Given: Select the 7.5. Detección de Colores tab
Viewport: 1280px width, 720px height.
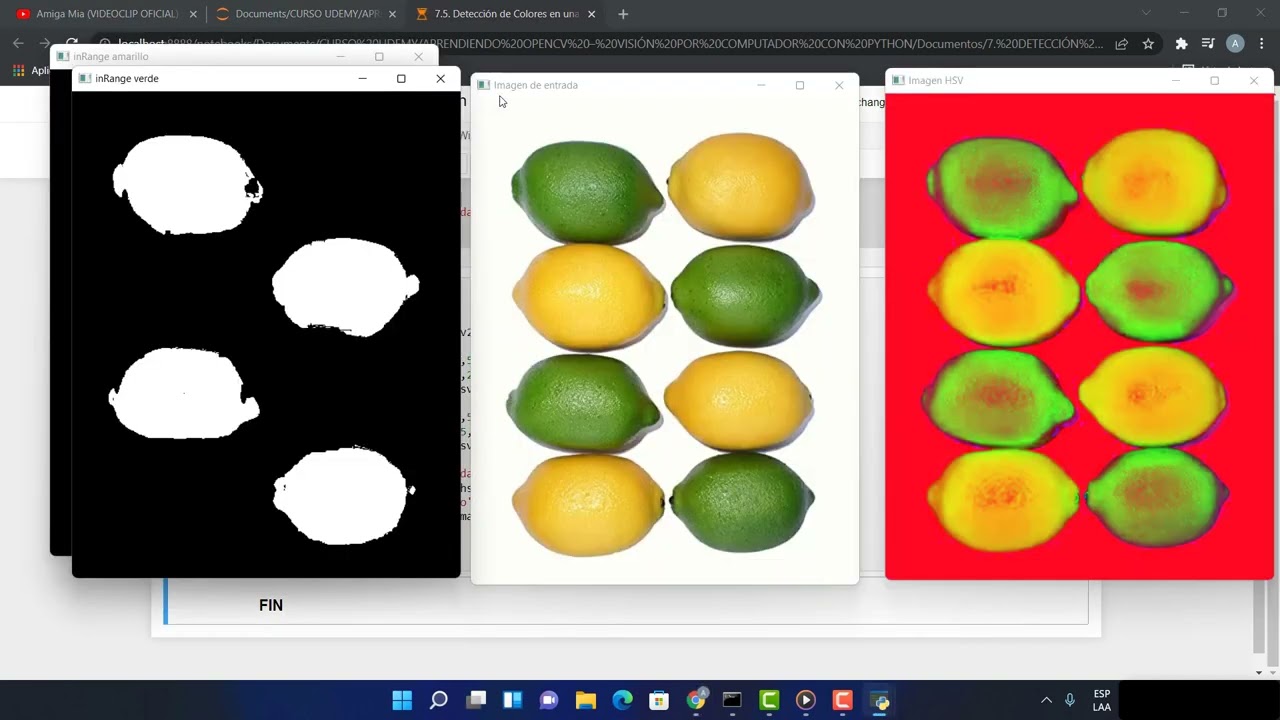Looking at the screenshot, I should click(x=505, y=14).
